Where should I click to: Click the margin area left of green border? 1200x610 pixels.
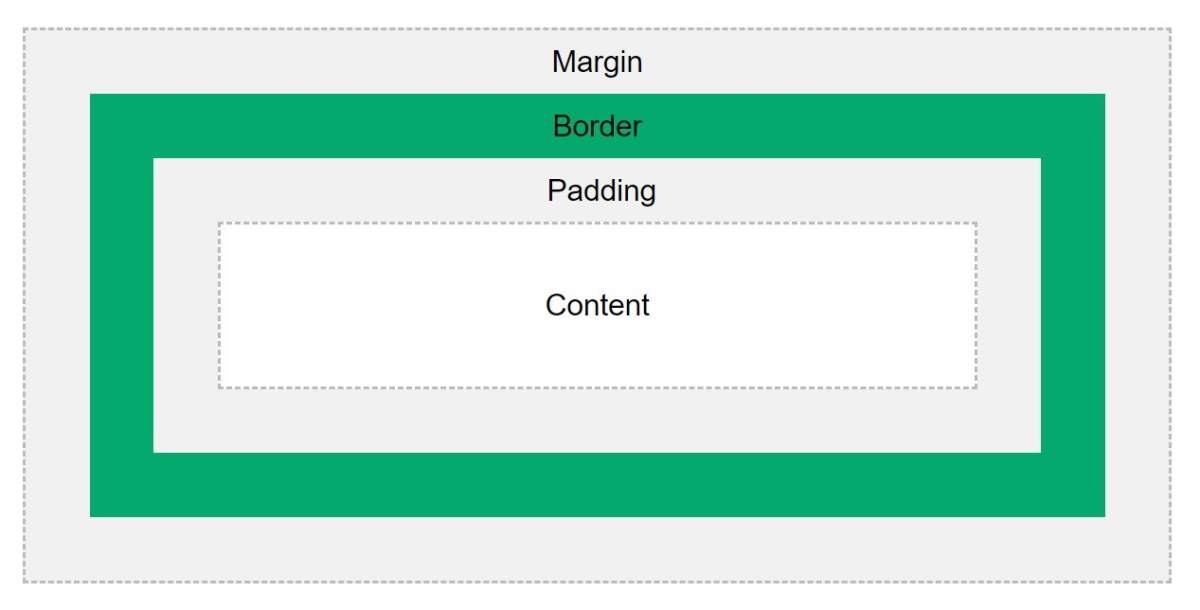pos(57,305)
